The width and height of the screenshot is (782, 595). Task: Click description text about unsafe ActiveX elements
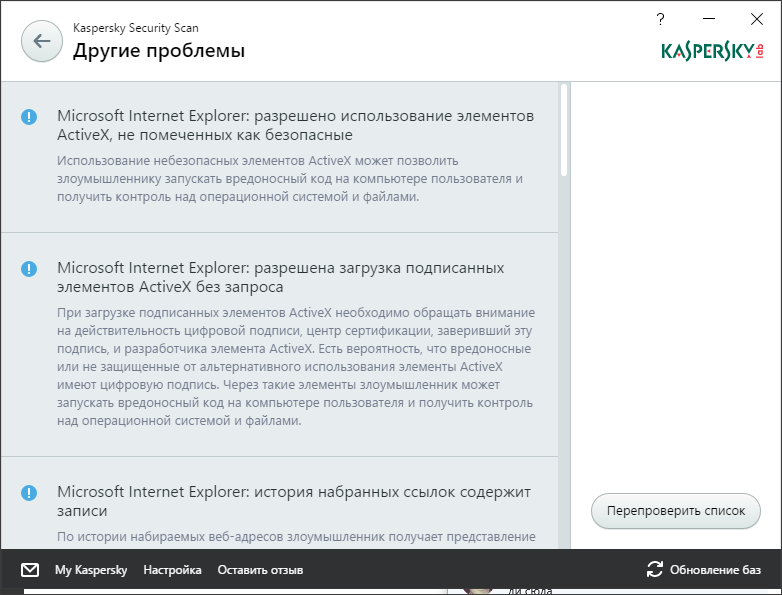290,179
